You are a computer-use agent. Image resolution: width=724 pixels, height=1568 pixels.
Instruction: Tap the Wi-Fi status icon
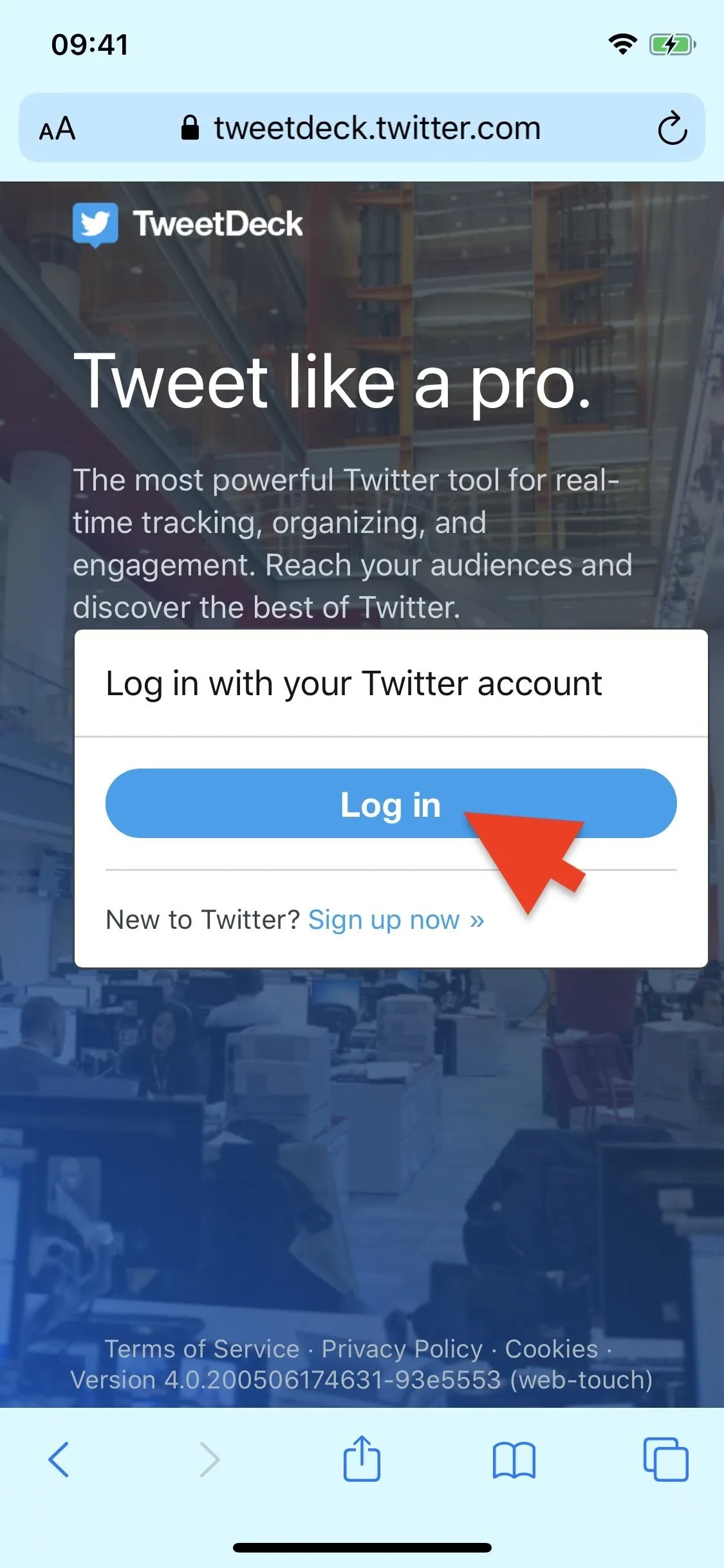click(x=622, y=44)
